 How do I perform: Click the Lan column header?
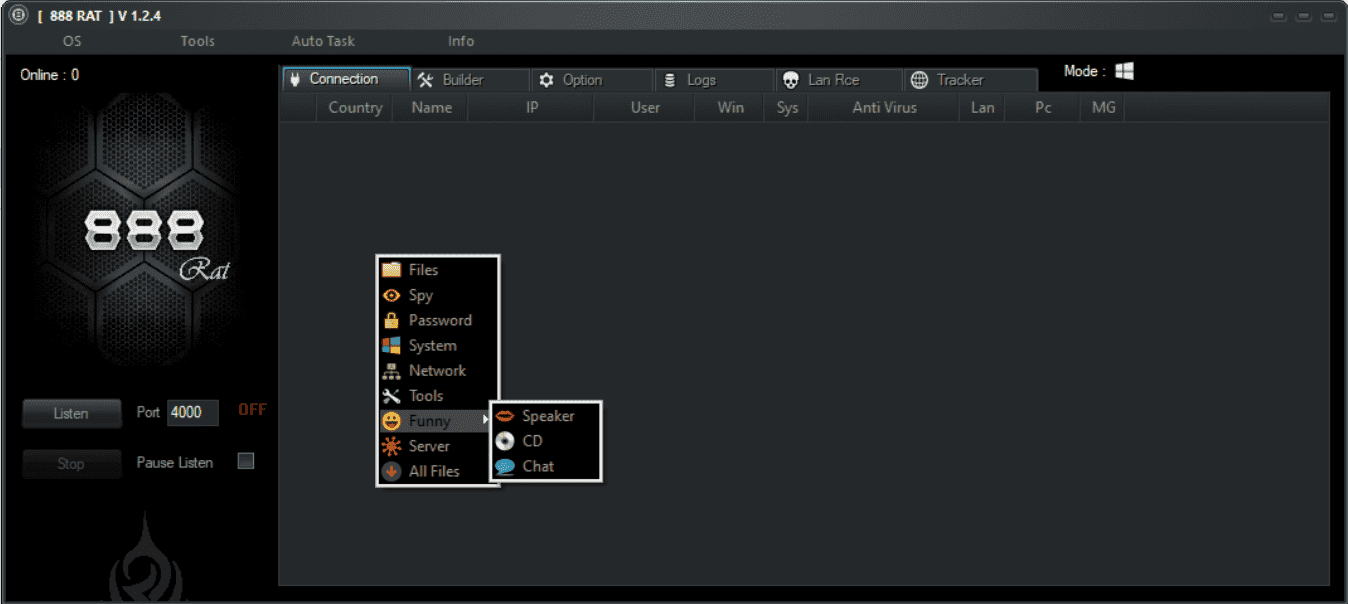[x=982, y=107]
